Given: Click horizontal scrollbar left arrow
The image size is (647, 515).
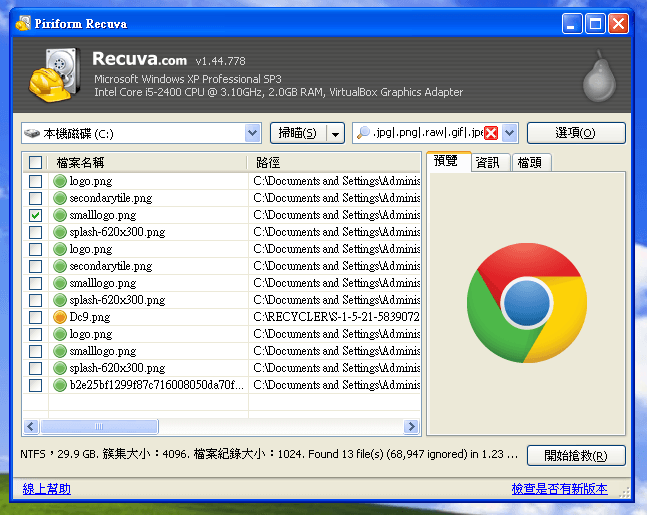Looking at the screenshot, I should point(31,426).
